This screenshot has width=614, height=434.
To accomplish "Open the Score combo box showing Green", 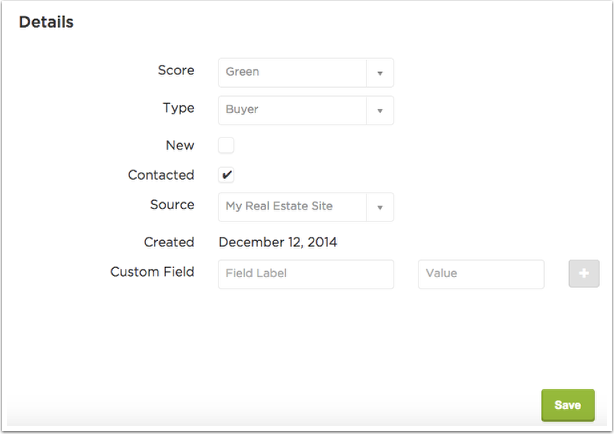I will point(306,73).
